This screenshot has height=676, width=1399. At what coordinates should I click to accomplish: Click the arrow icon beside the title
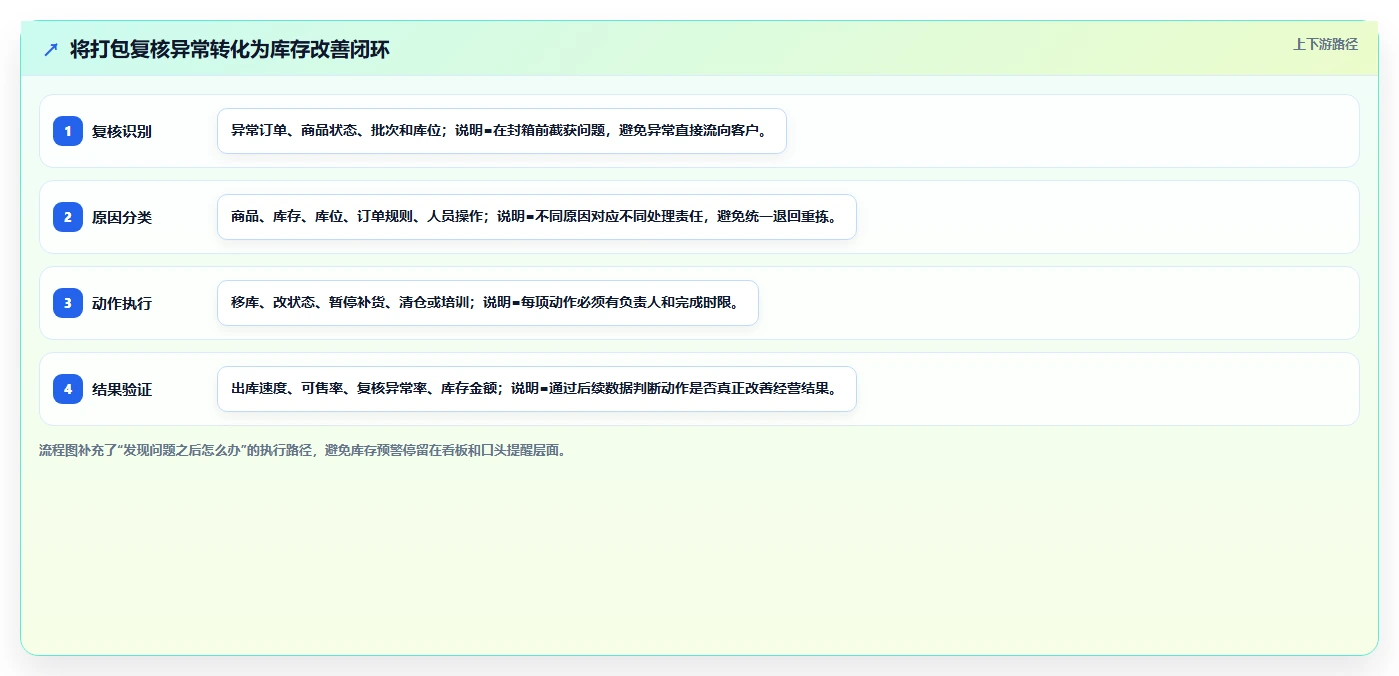(51, 50)
